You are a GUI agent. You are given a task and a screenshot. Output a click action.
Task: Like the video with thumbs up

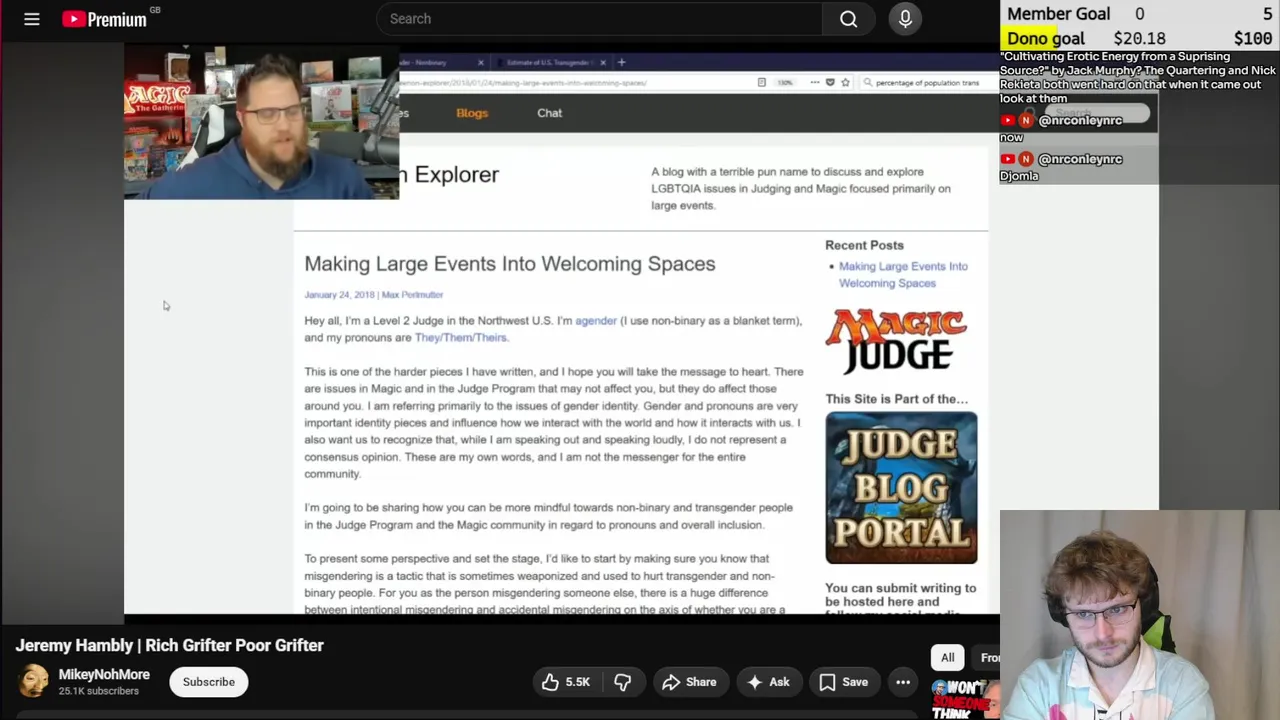[565, 682]
